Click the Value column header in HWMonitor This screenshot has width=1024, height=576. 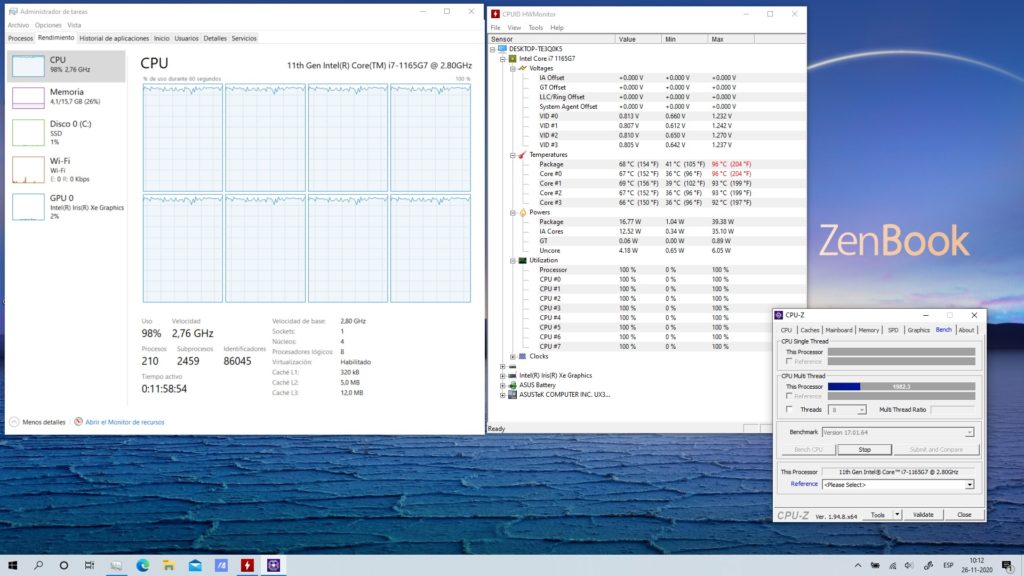pos(638,39)
